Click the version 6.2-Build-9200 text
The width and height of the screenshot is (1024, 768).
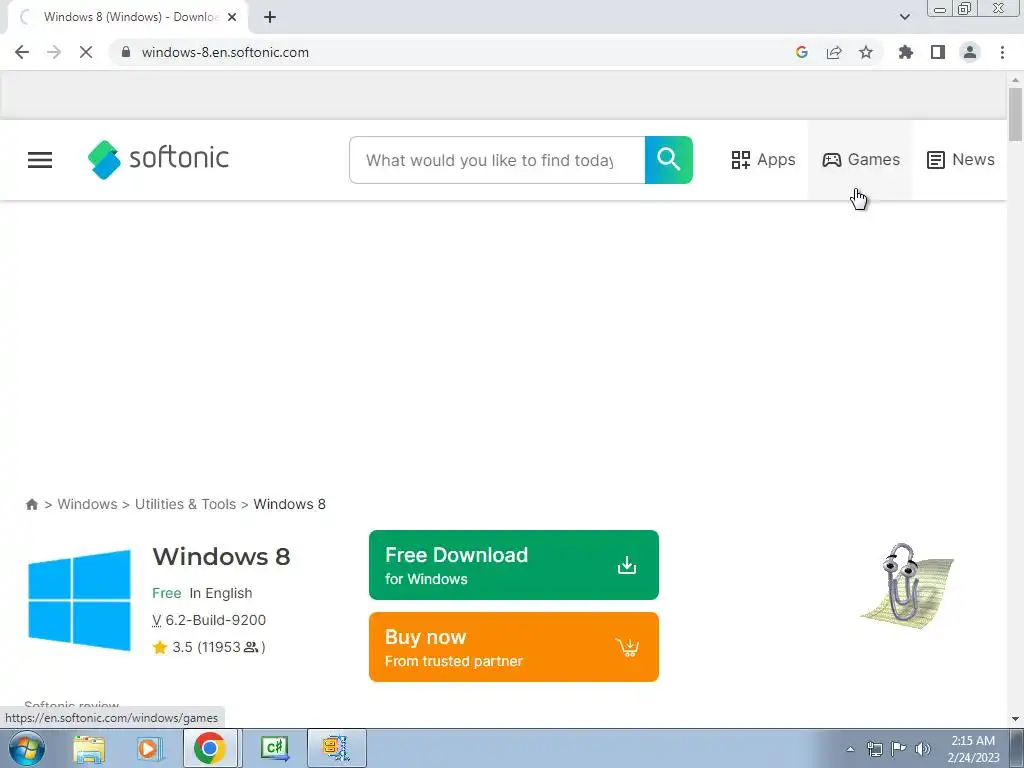209,620
